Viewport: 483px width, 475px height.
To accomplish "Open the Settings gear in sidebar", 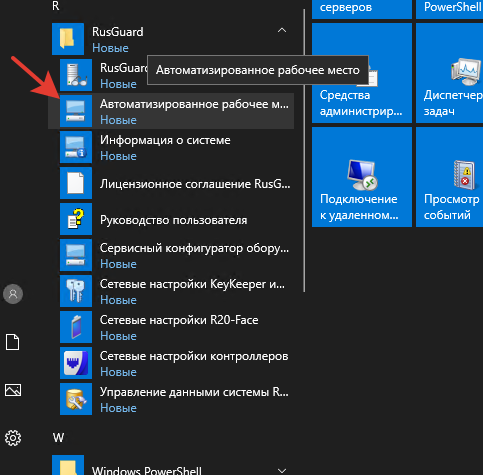I will click(13, 438).
